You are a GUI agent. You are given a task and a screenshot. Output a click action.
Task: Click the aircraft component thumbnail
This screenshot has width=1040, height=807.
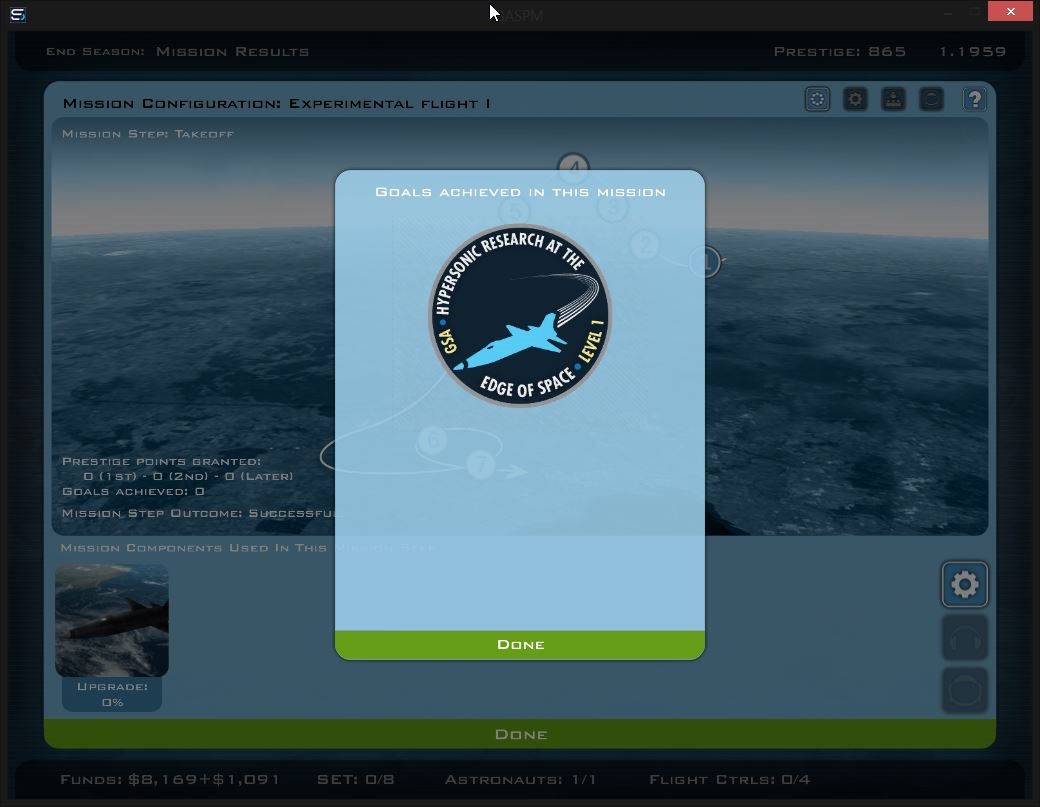111,620
